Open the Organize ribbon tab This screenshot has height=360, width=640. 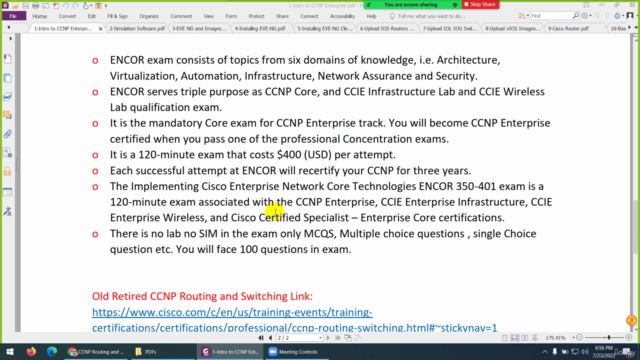pos(149,16)
